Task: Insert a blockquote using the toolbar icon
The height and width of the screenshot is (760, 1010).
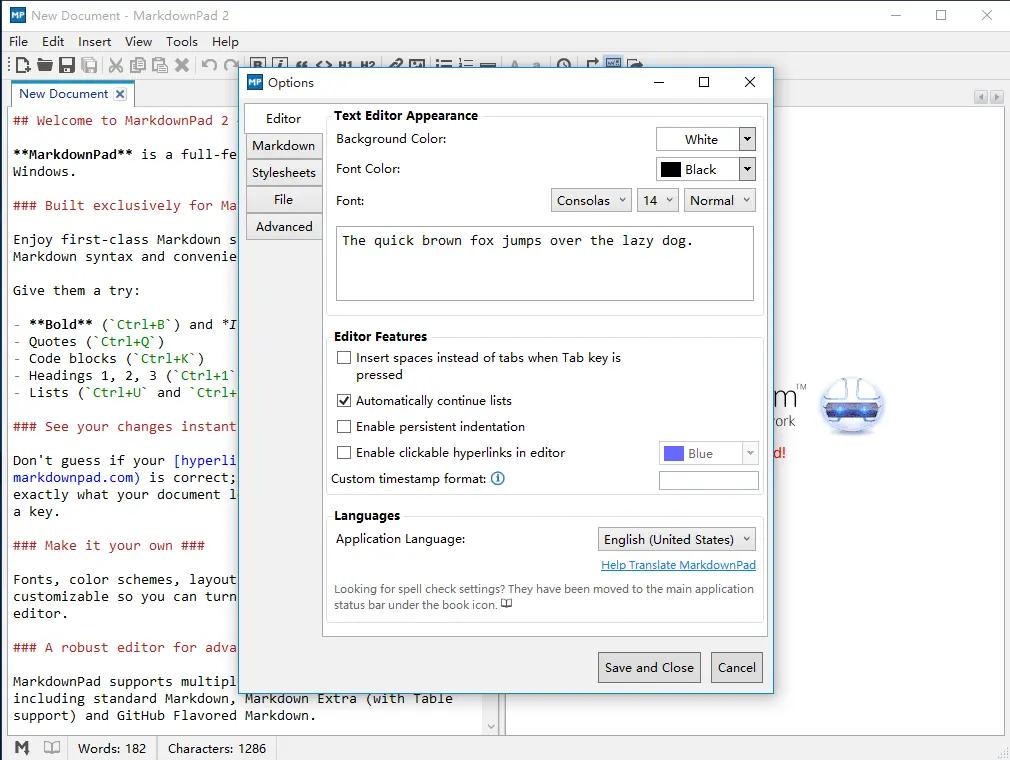Action: pyautogui.click(x=301, y=63)
